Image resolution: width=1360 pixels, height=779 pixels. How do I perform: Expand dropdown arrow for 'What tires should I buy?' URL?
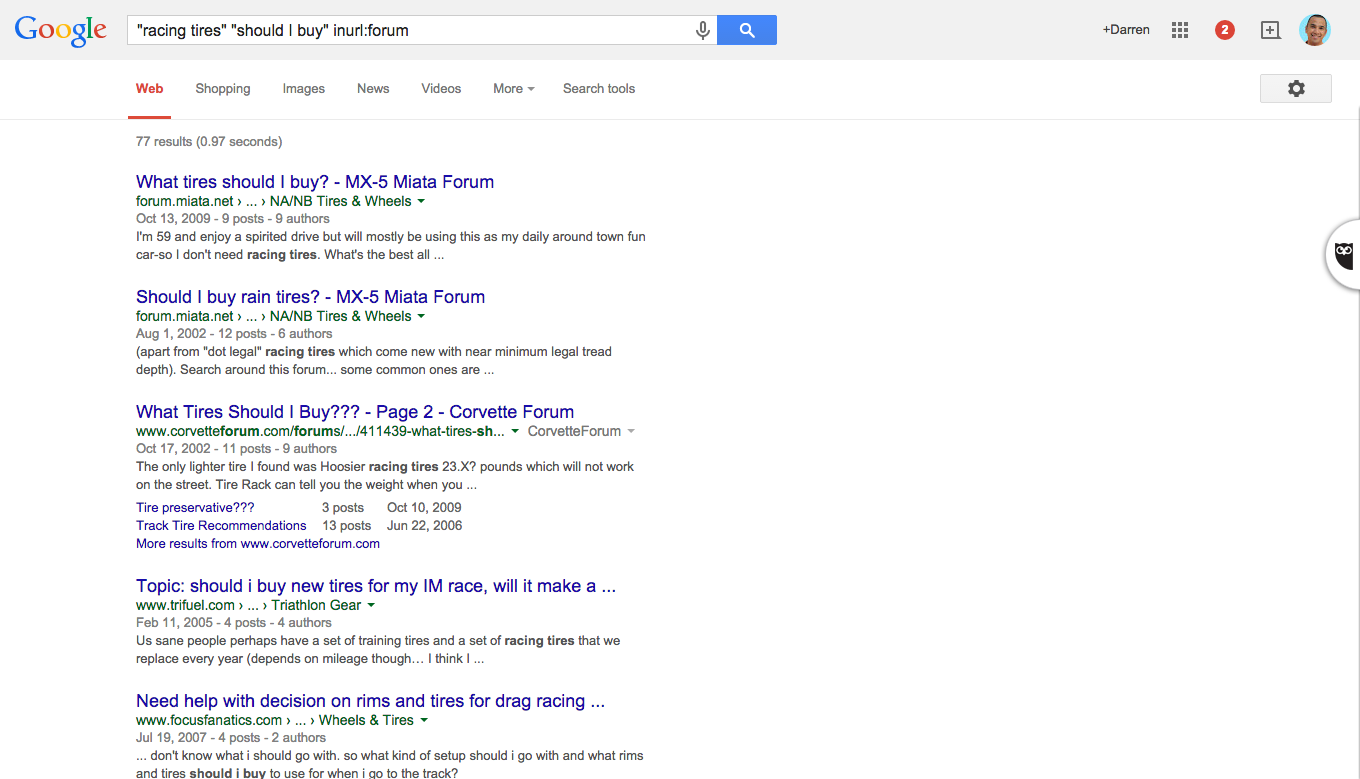[x=421, y=202]
